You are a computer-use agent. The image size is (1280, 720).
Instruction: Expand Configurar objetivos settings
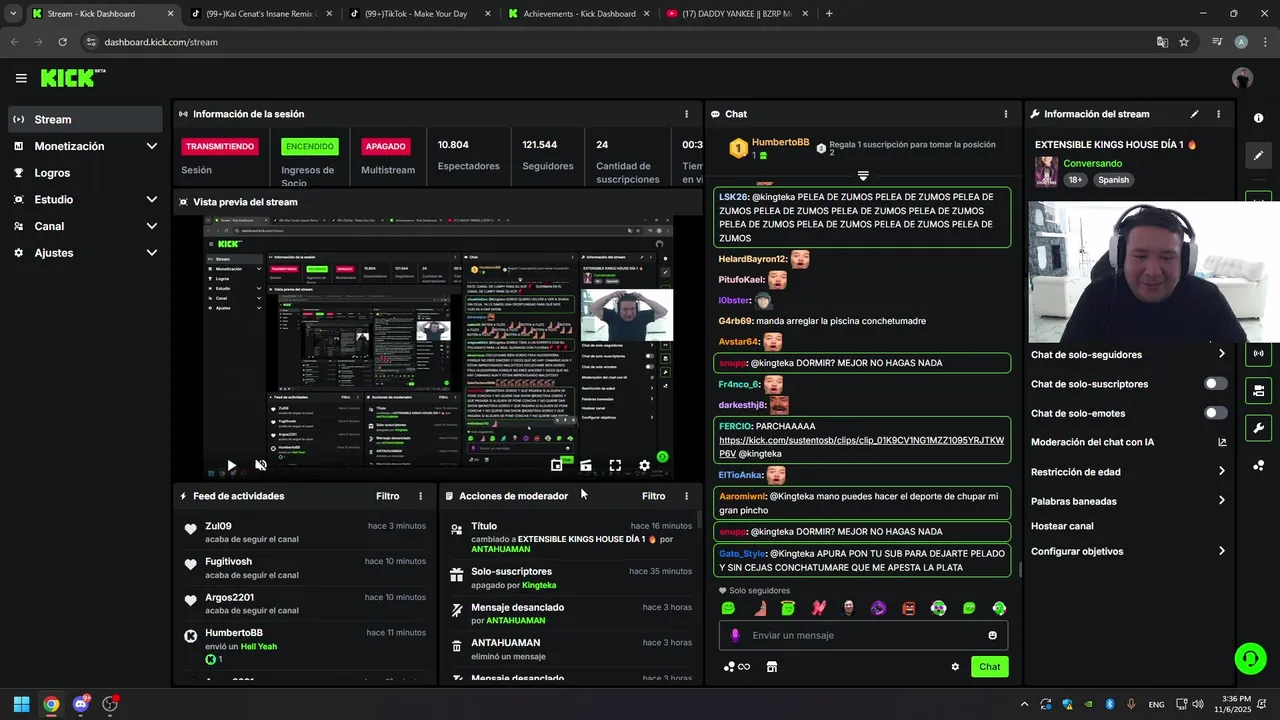tap(1128, 551)
